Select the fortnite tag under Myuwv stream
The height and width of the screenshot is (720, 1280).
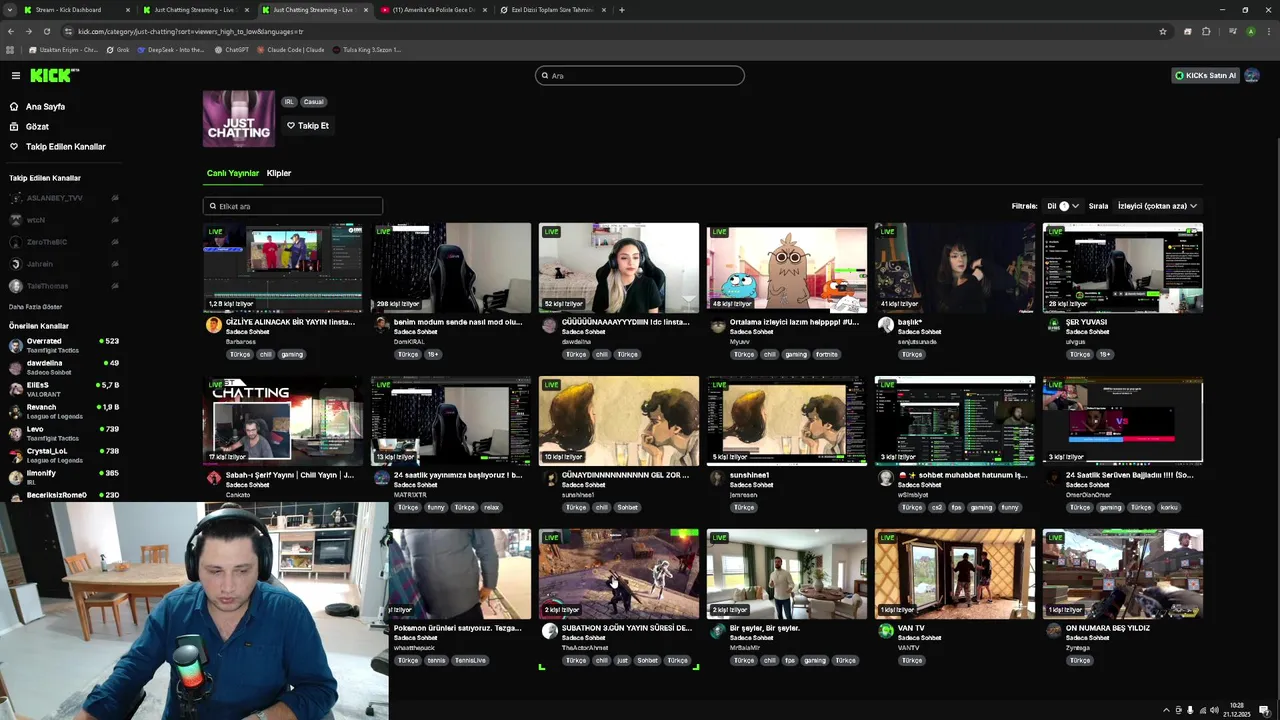[826, 354]
